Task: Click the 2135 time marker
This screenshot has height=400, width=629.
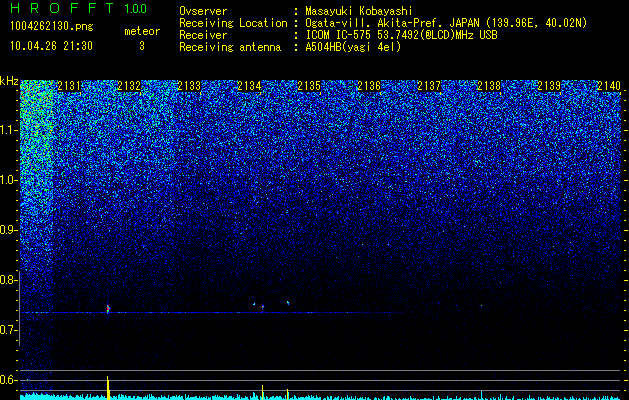Action: click(309, 86)
